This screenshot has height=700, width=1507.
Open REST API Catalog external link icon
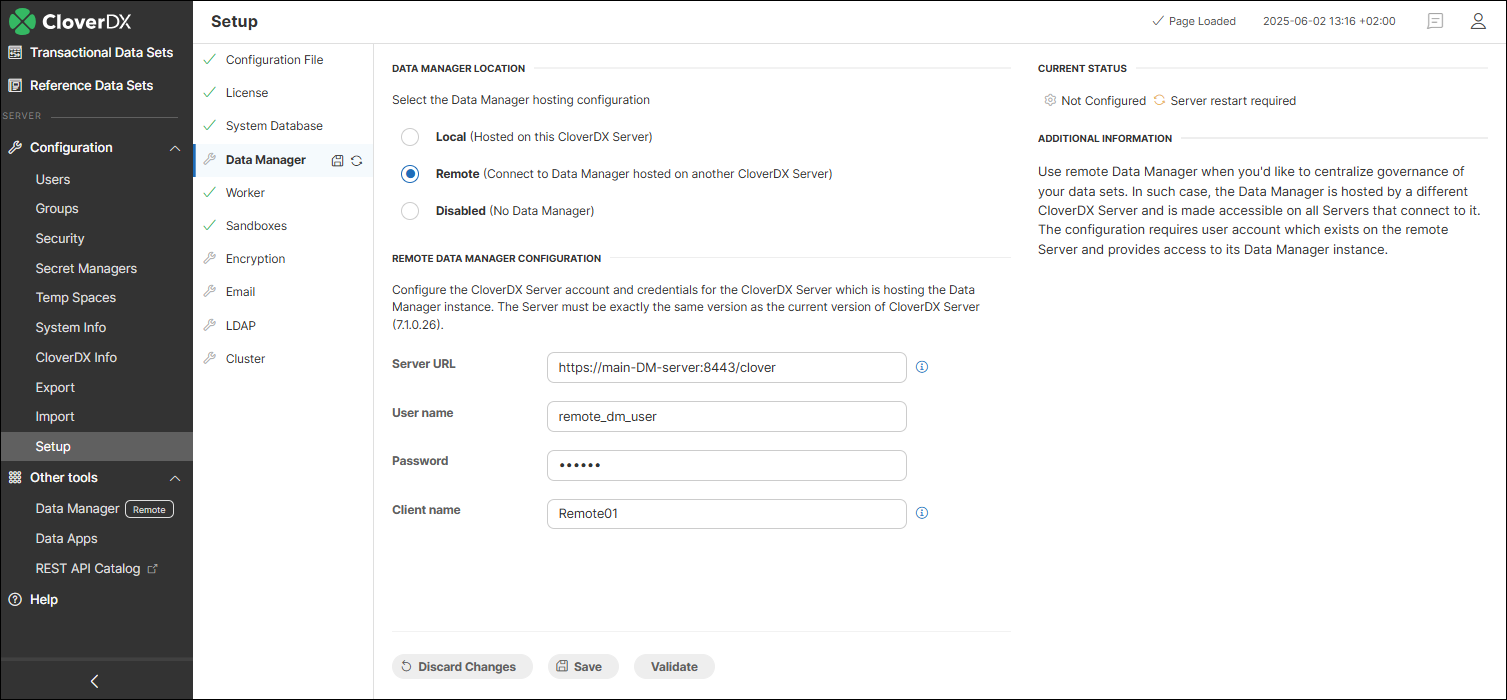[x=152, y=568]
